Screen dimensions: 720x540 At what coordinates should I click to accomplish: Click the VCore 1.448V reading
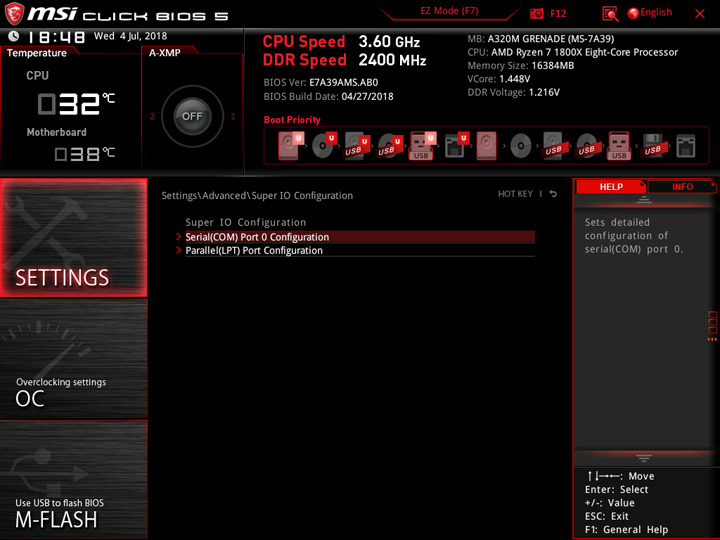[x=499, y=79]
